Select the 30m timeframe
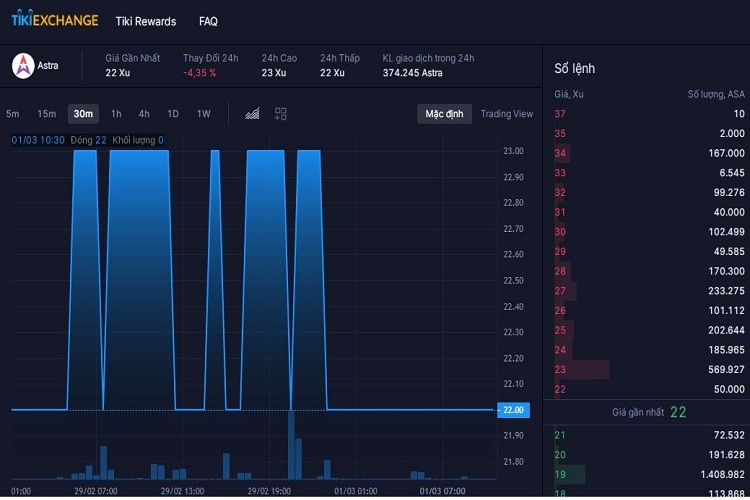This screenshot has width=750, height=500. coord(83,114)
